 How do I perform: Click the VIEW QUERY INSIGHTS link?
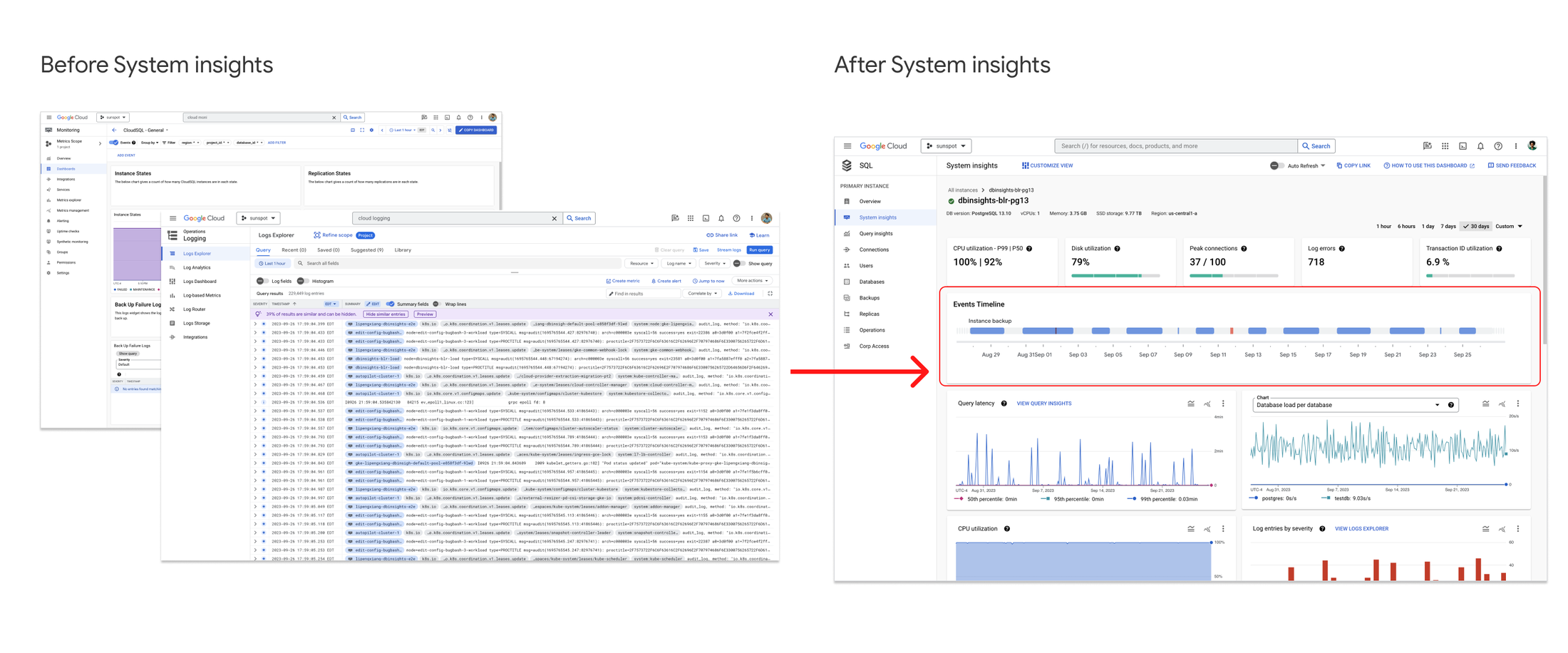click(1043, 404)
